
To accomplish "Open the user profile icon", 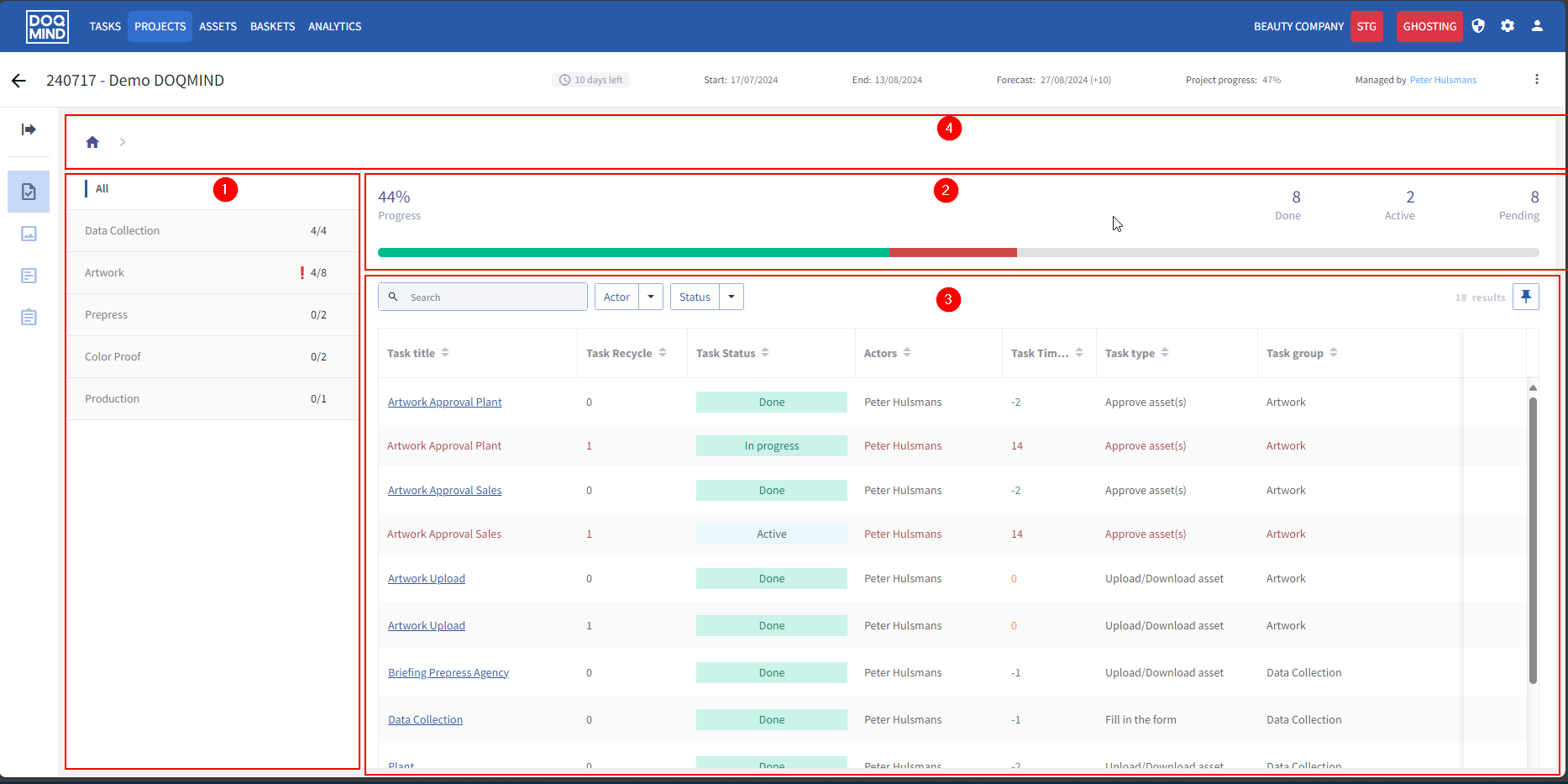I will coord(1537,26).
